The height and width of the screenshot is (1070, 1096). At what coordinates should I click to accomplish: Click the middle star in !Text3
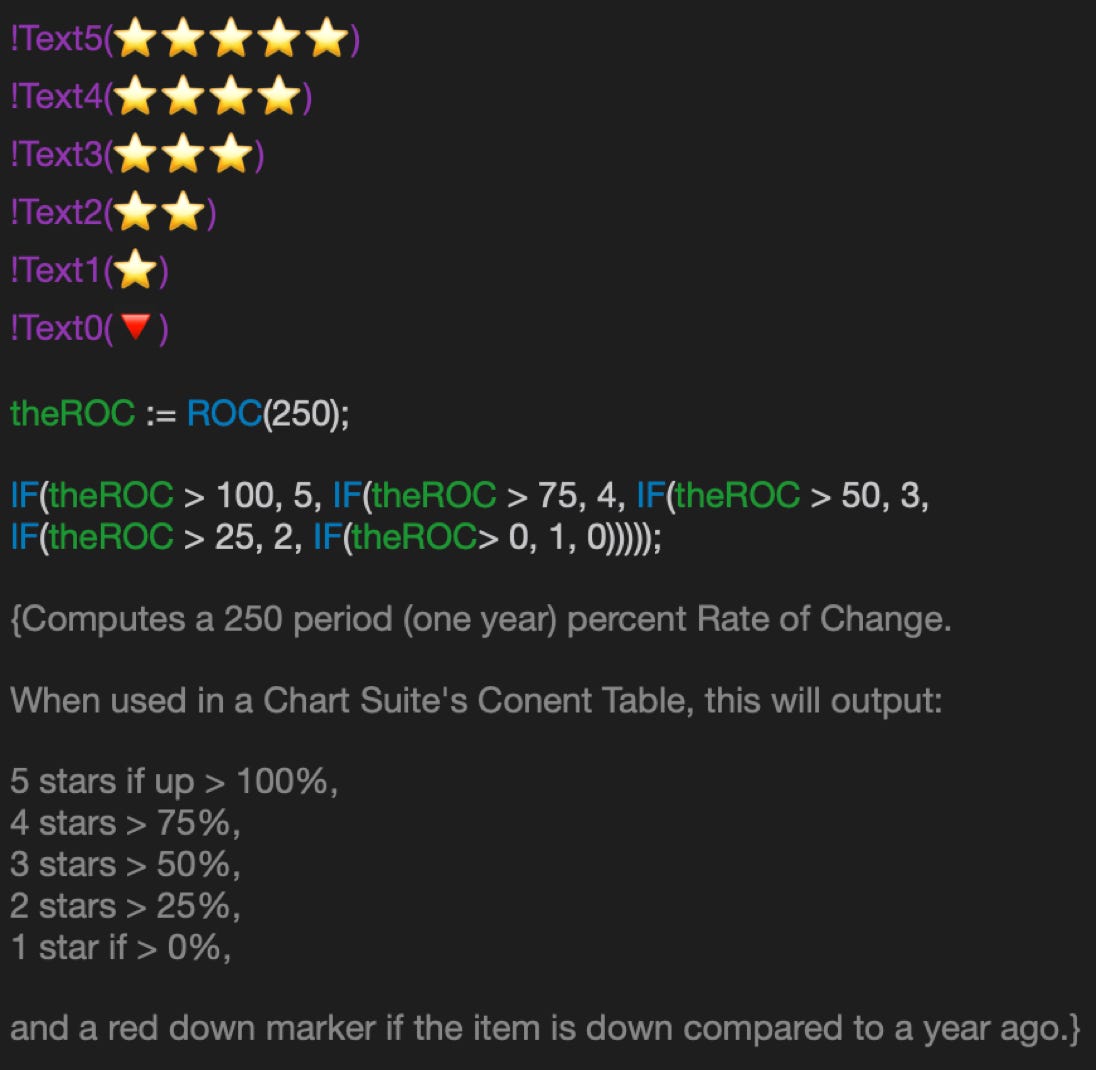[184, 156]
